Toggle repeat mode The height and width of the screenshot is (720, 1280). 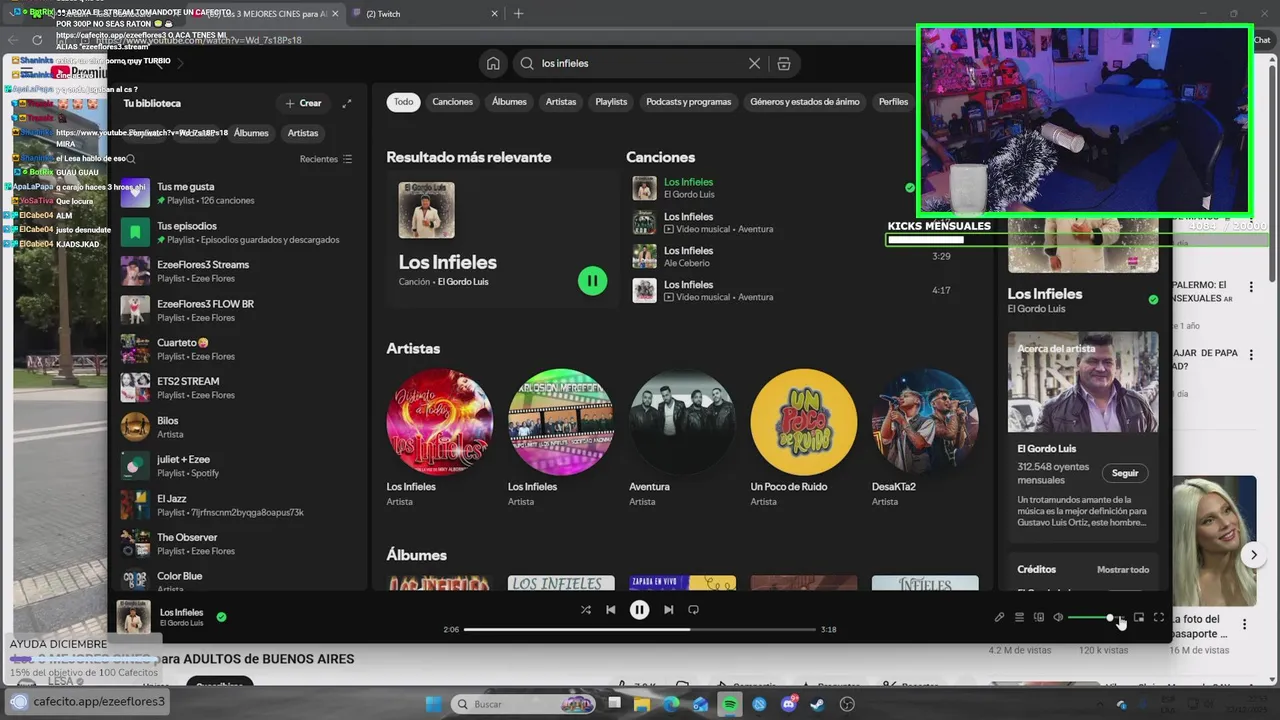[693, 610]
